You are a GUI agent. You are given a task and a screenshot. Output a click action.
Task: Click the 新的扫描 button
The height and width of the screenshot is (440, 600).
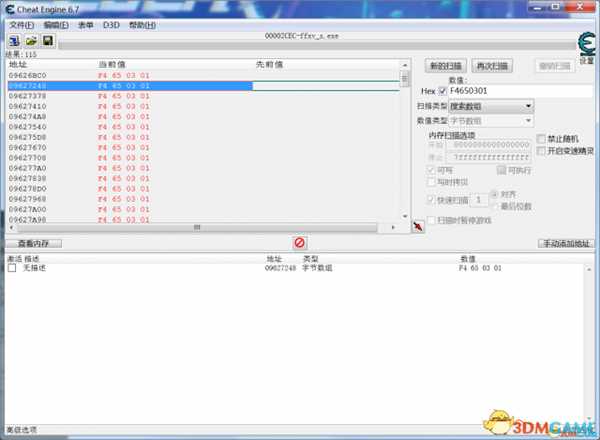point(445,66)
